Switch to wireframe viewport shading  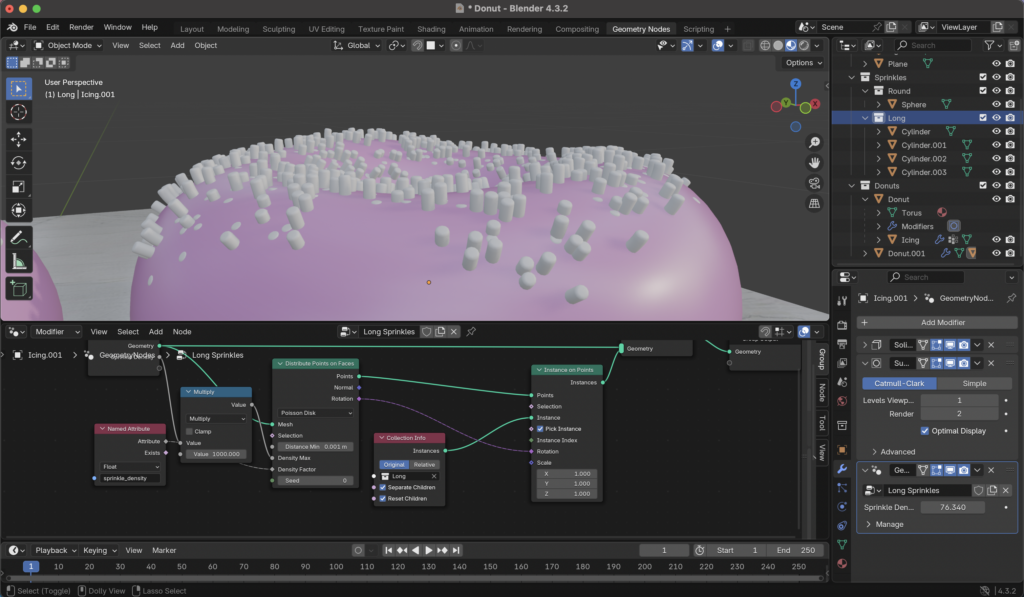[x=765, y=45]
